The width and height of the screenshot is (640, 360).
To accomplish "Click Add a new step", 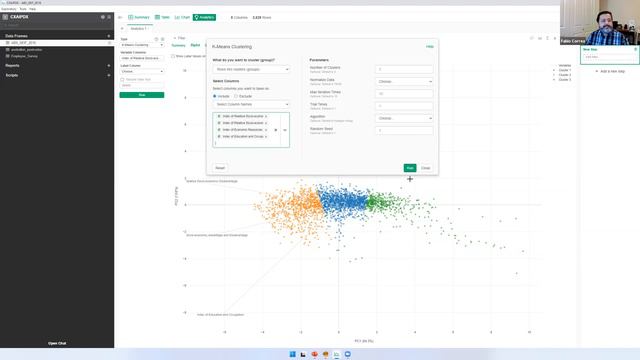I will point(610,71).
